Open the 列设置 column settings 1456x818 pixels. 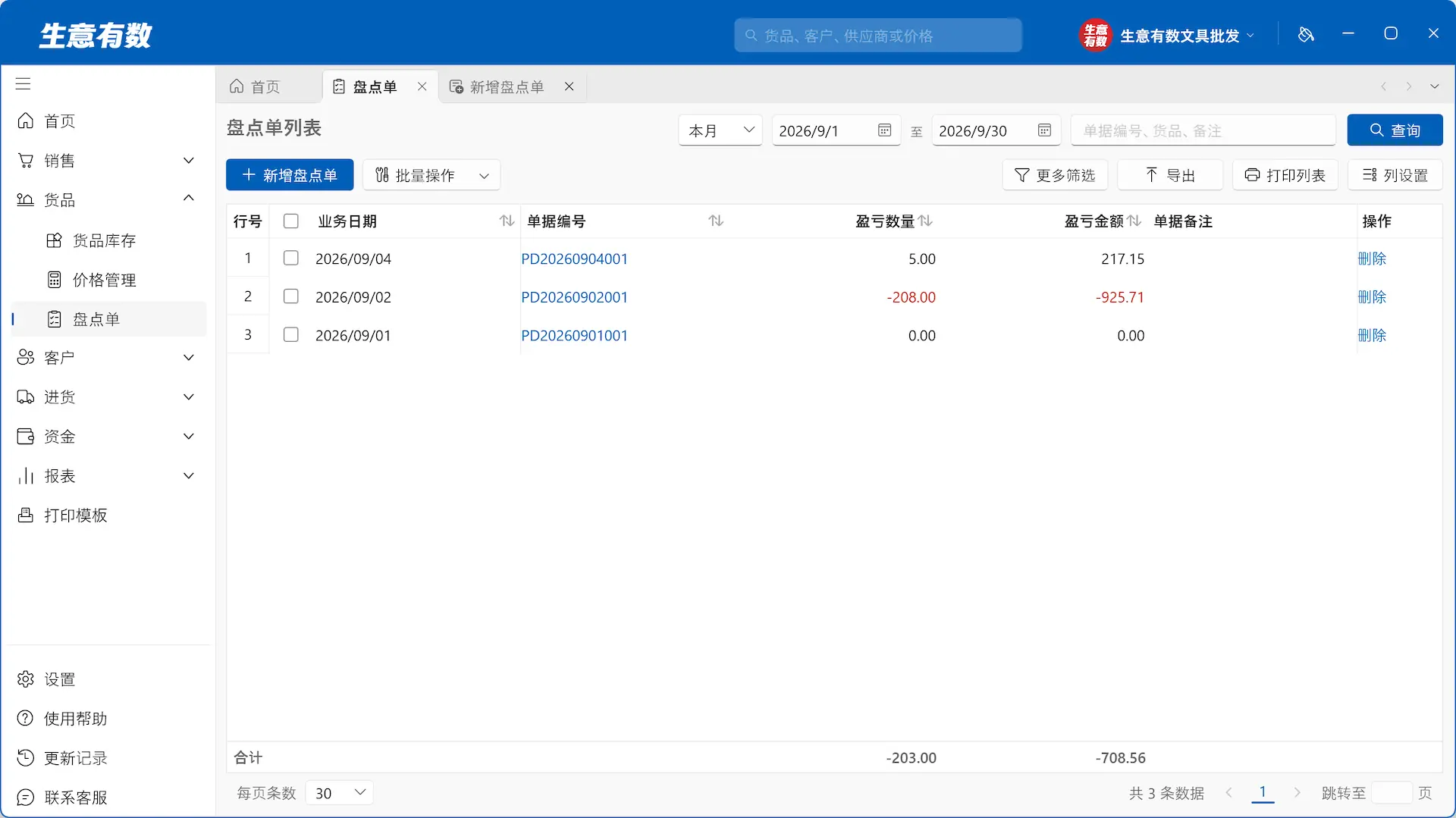1395,175
